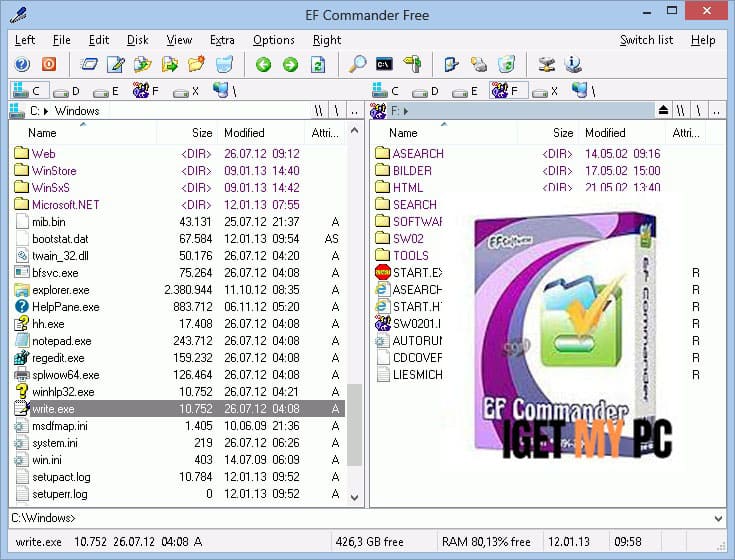
Task: Sort right panel by Modified column
Action: point(622,133)
